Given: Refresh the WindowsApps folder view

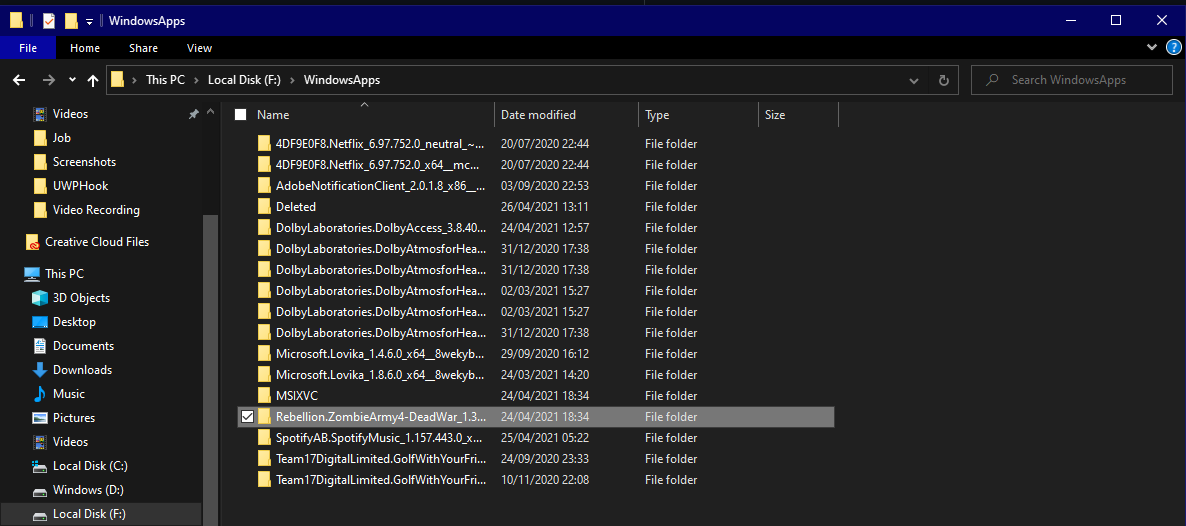Looking at the screenshot, I should tap(943, 79).
